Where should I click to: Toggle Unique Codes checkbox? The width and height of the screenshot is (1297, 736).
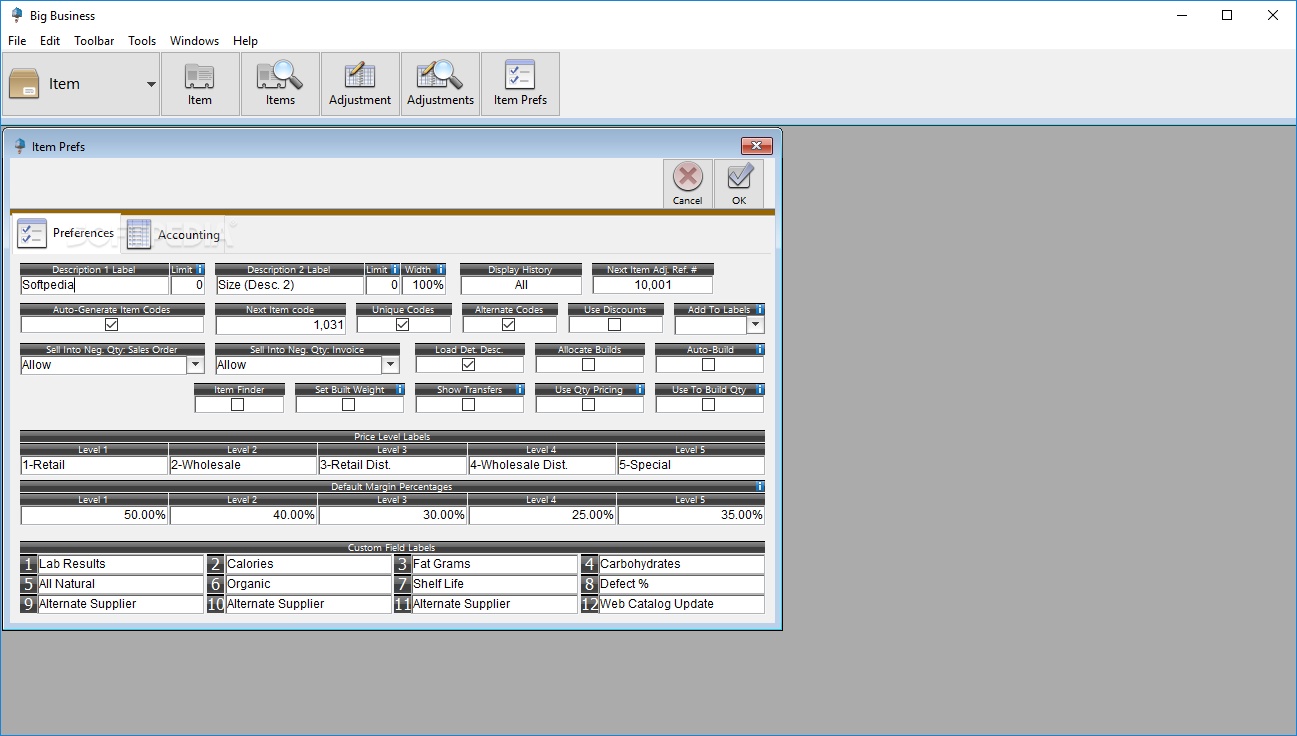(x=402, y=325)
